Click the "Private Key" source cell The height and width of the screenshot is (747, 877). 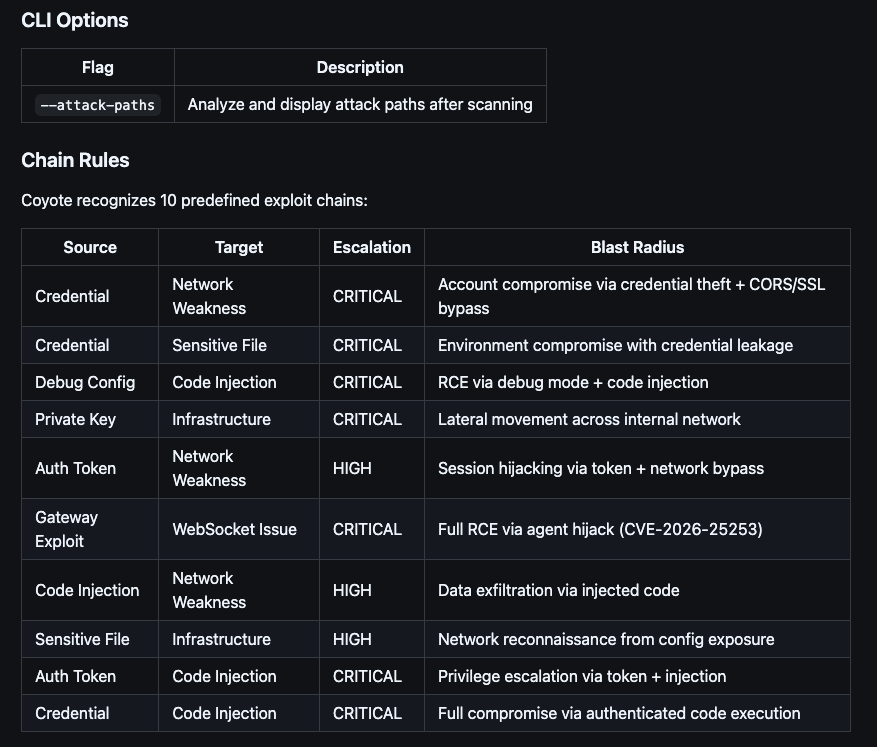click(x=76, y=419)
